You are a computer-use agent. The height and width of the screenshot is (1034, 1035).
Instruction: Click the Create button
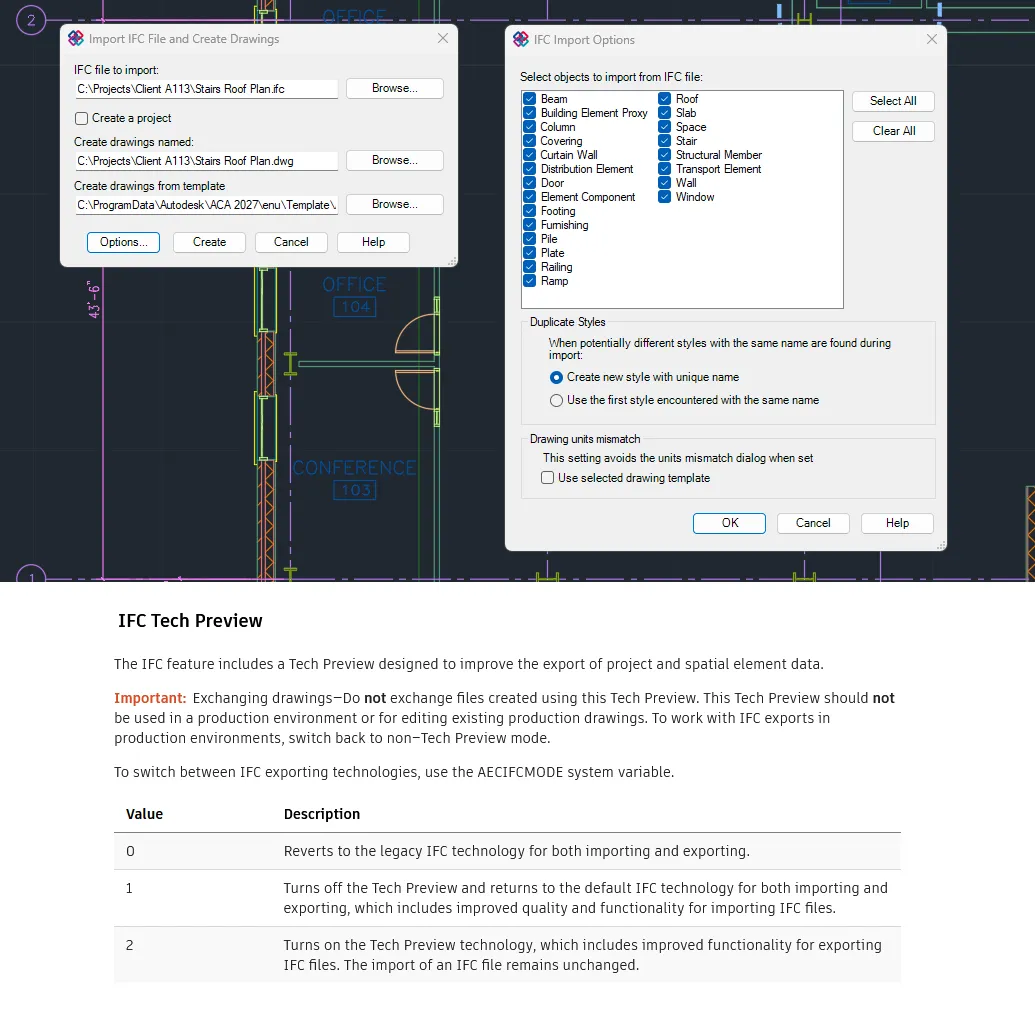coord(209,242)
